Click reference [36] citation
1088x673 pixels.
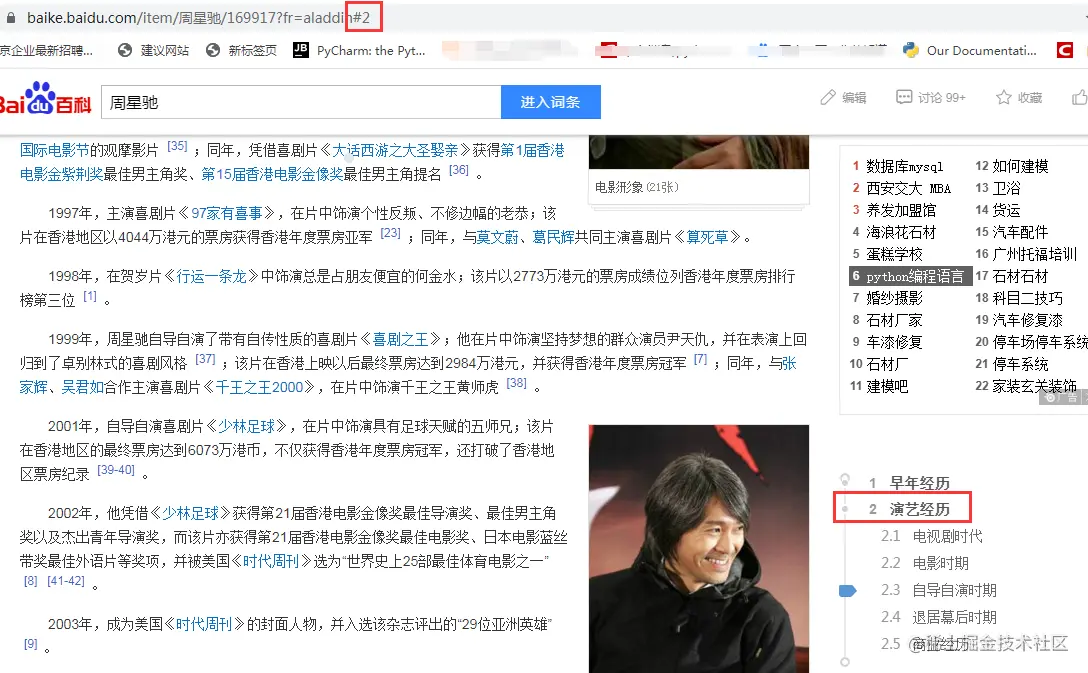point(459,170)
